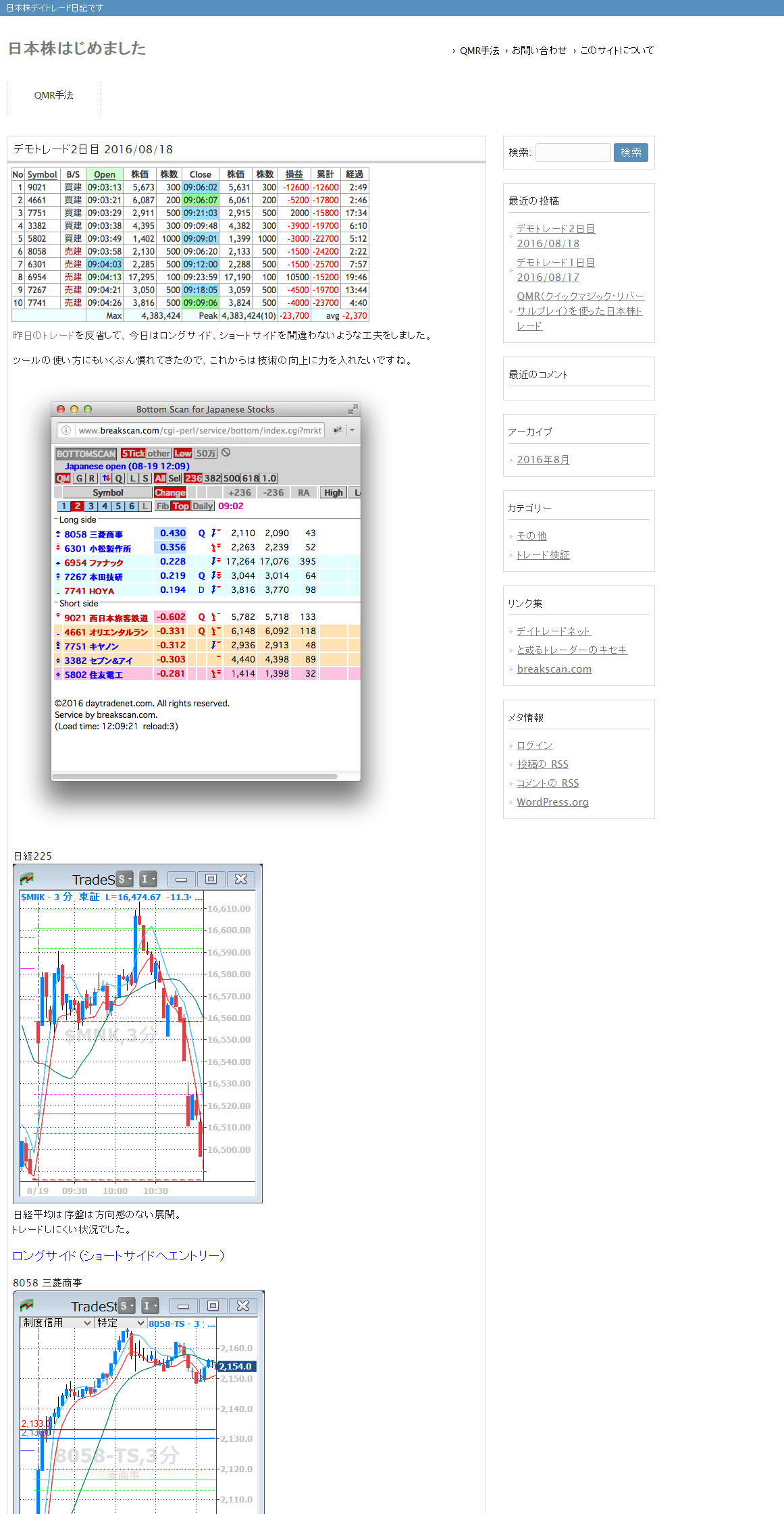784x1514 pixels.
Task: Click the red Change column header
Action: pyautogui.click(x=170, y=492)
